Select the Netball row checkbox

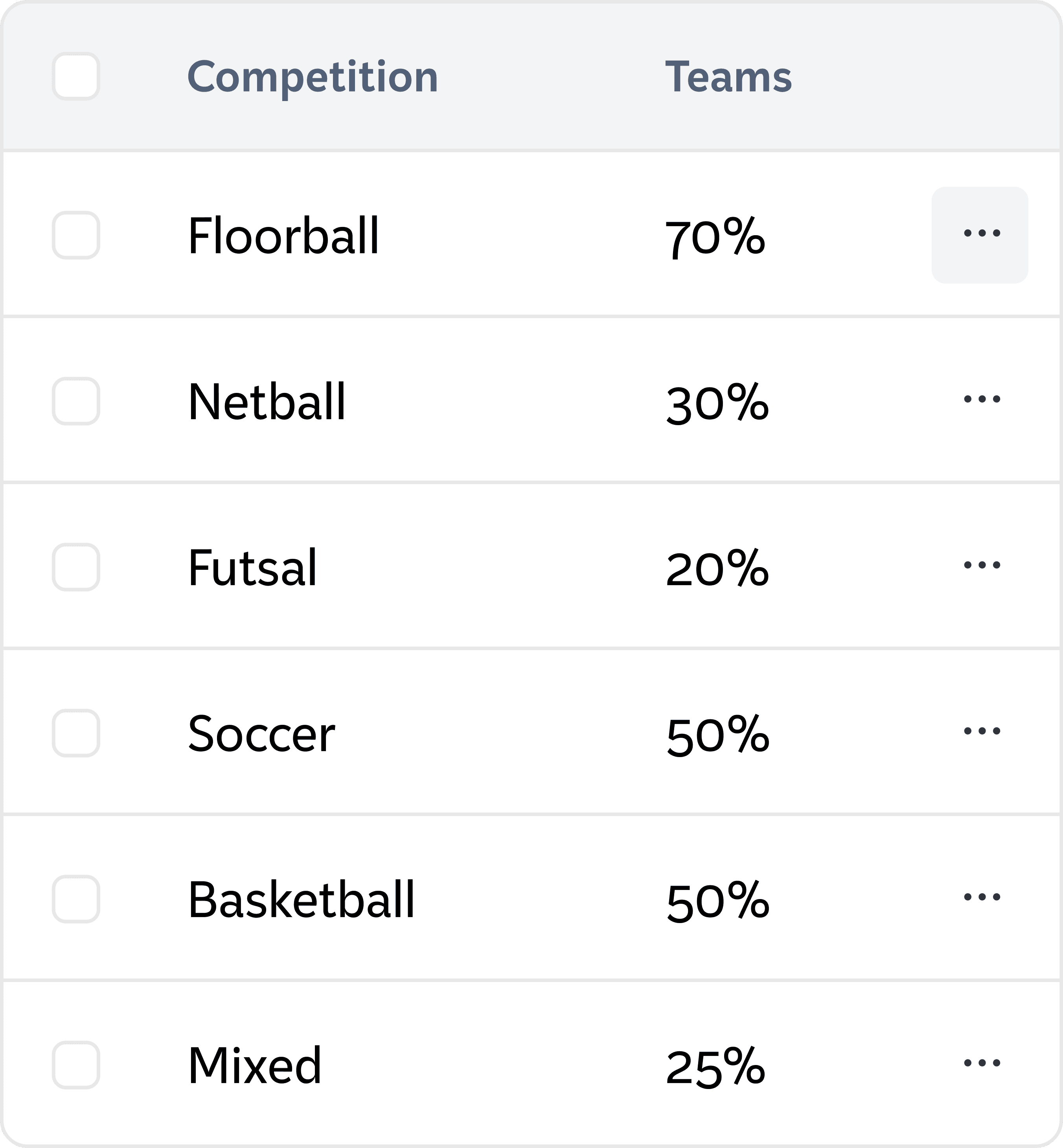[x=76, y=401]
